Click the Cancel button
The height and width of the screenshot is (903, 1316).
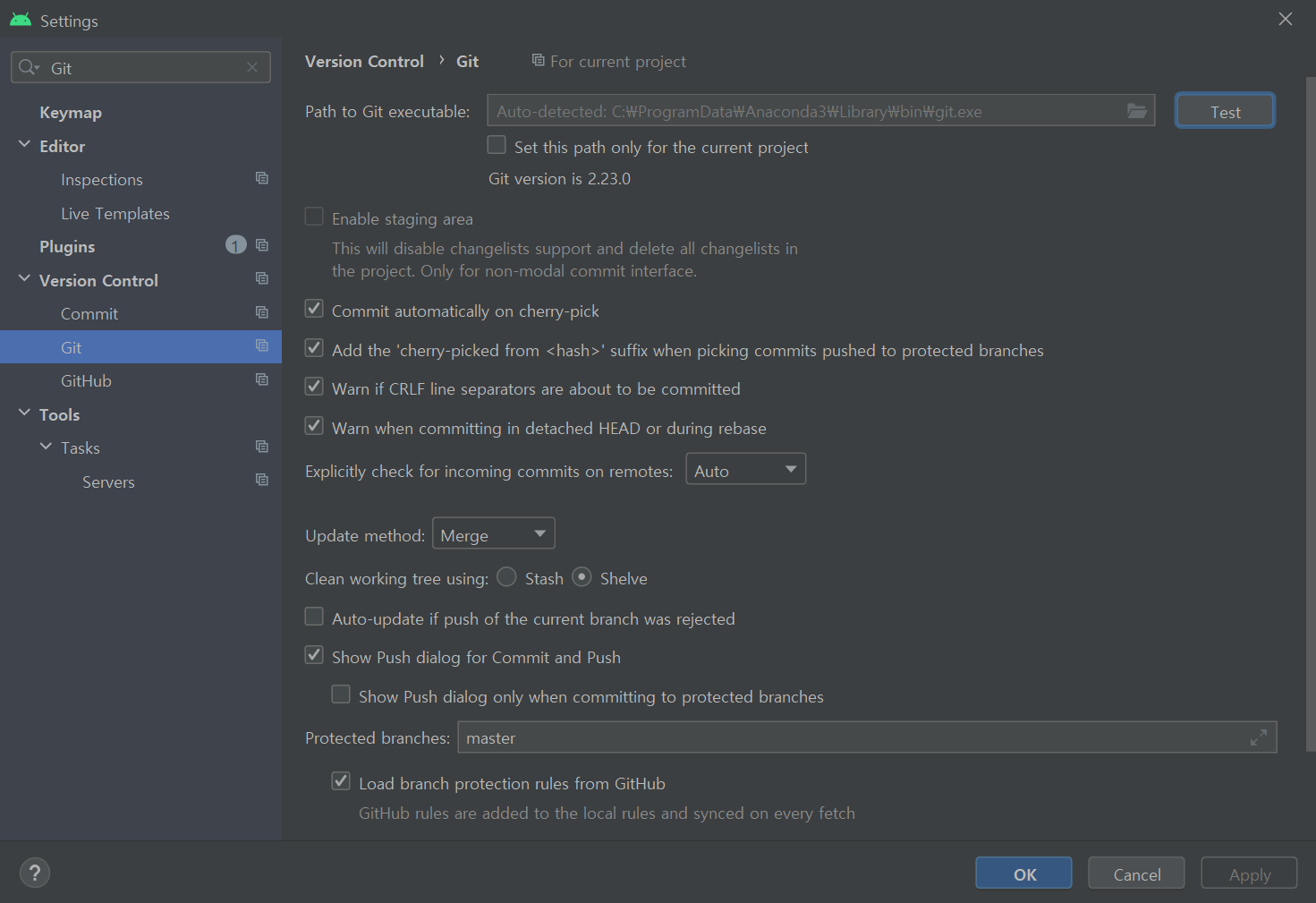1136,873
